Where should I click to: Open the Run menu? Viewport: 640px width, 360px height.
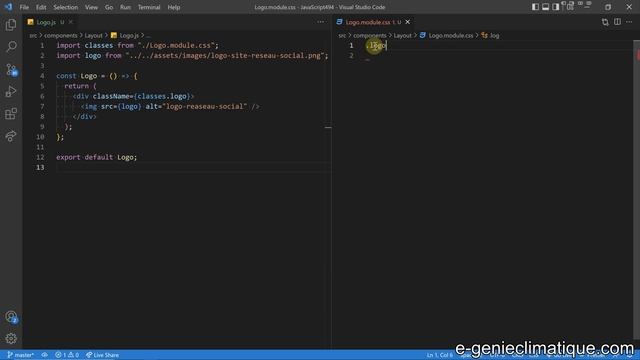125,7
